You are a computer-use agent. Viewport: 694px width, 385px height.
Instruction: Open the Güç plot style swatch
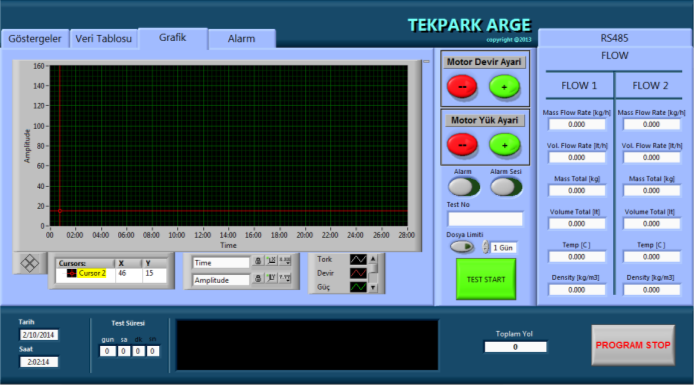358,287
